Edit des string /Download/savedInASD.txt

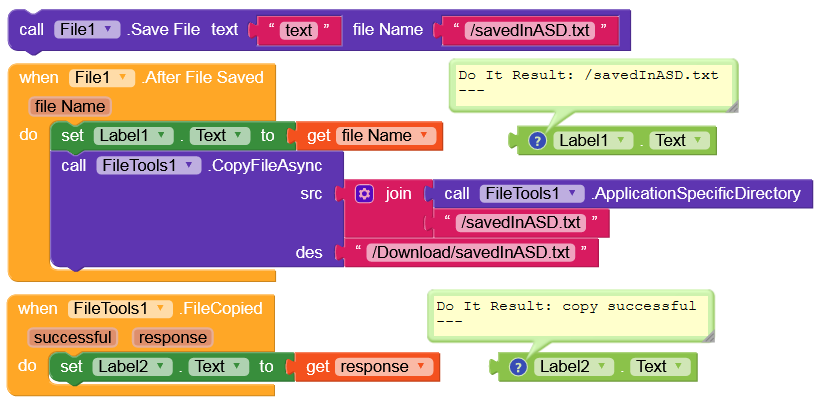[471, 253]
